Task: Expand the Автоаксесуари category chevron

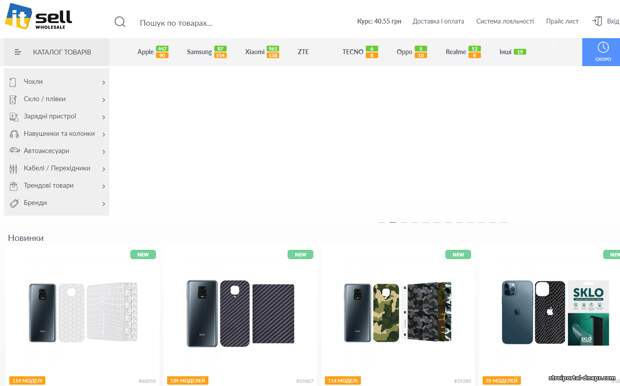Action: [103, 151]
